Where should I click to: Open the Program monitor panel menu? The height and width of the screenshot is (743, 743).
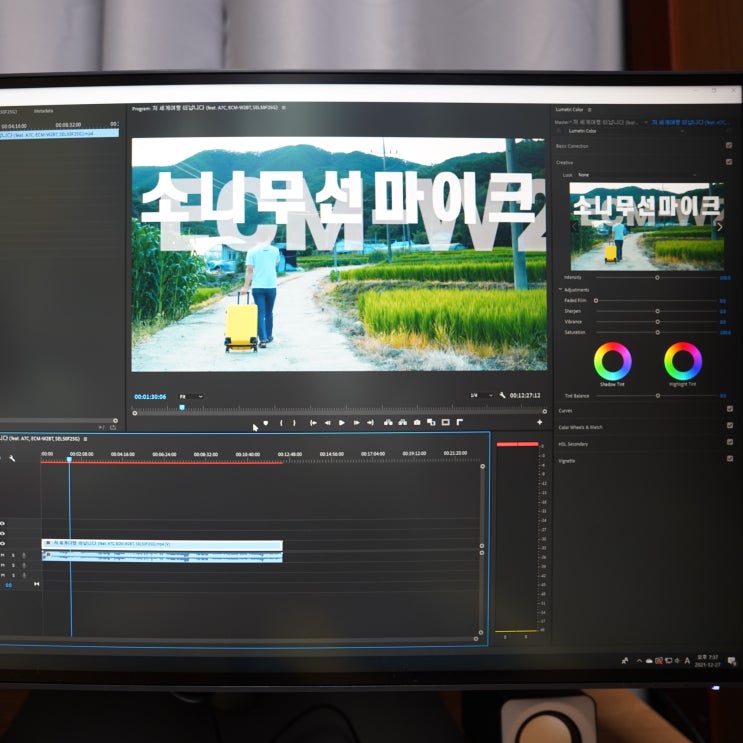284,108
